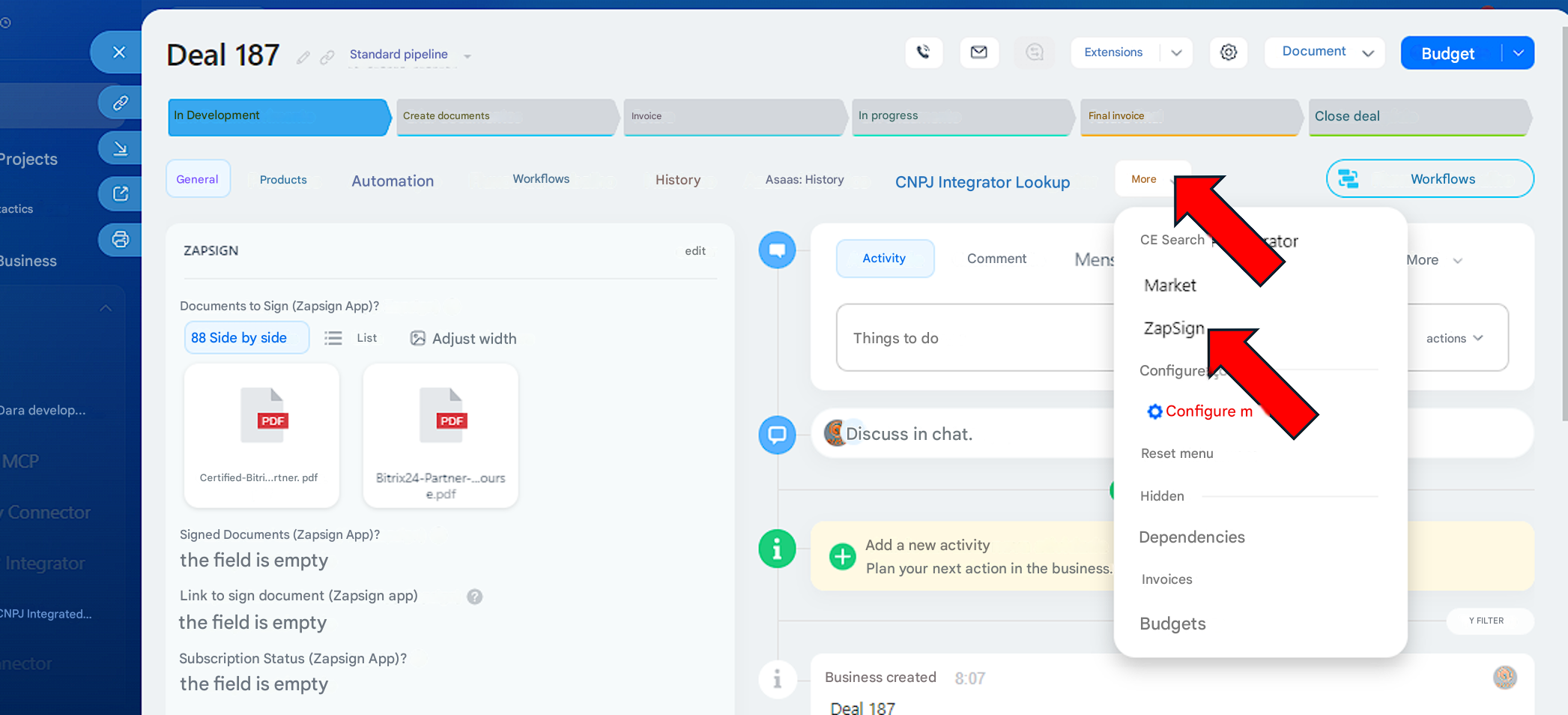Switch to the Products tab
The image size is (1568, 715).
click(283, 180)
